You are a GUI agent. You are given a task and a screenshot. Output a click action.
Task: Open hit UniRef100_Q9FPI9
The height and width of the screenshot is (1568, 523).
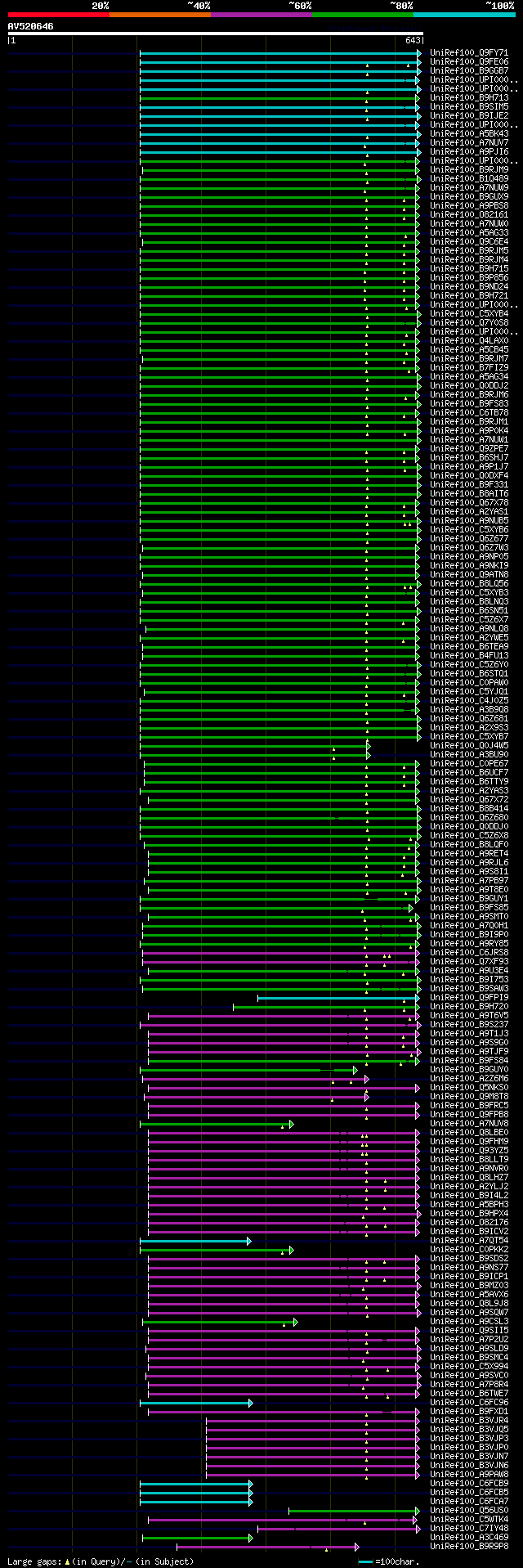coord(469,998)
